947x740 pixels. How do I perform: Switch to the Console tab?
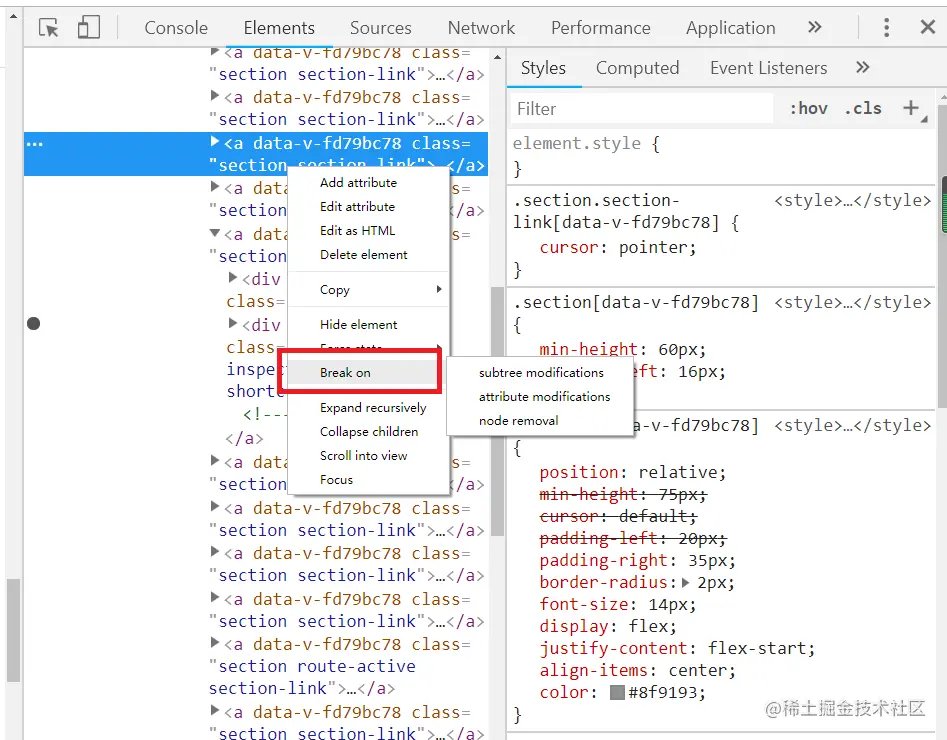point(176,28)
